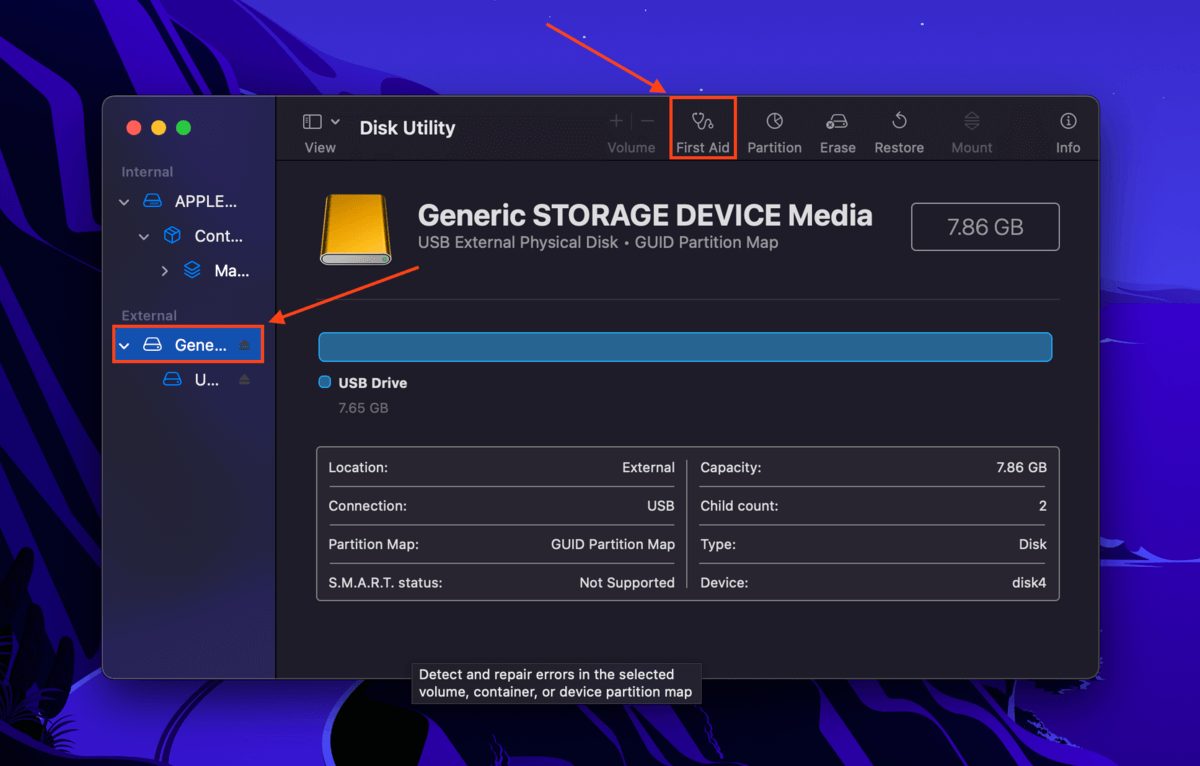Screen dimensions: 1200x766
Task: Collapse the Cont... container entry
Action: click(144, 236)
